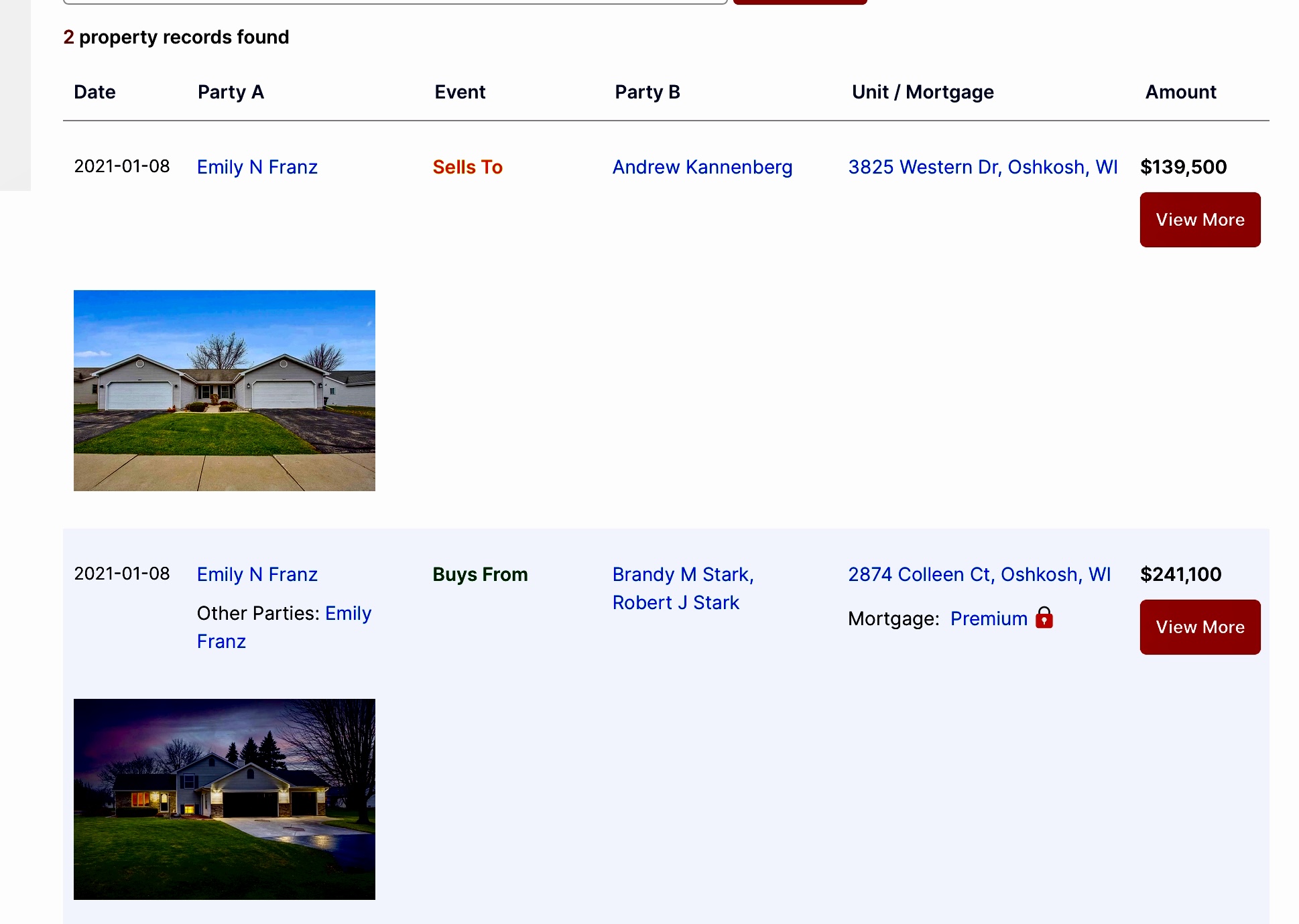Click the $139,500 amount
This screenshot has height=924, width=1299.
(x=1183, y=167)
